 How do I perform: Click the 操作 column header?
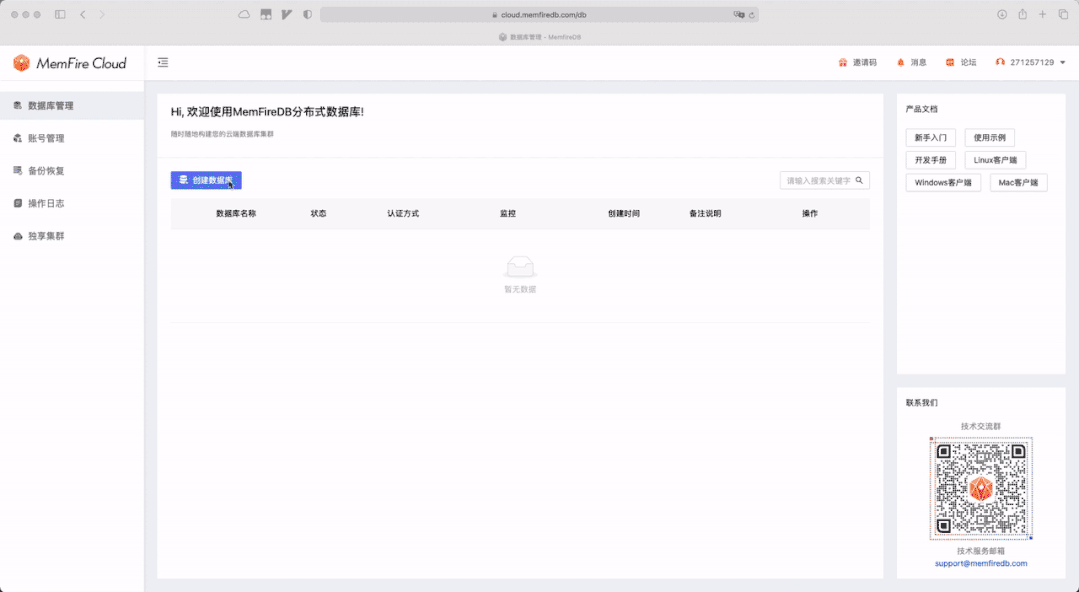pos(810,214)
